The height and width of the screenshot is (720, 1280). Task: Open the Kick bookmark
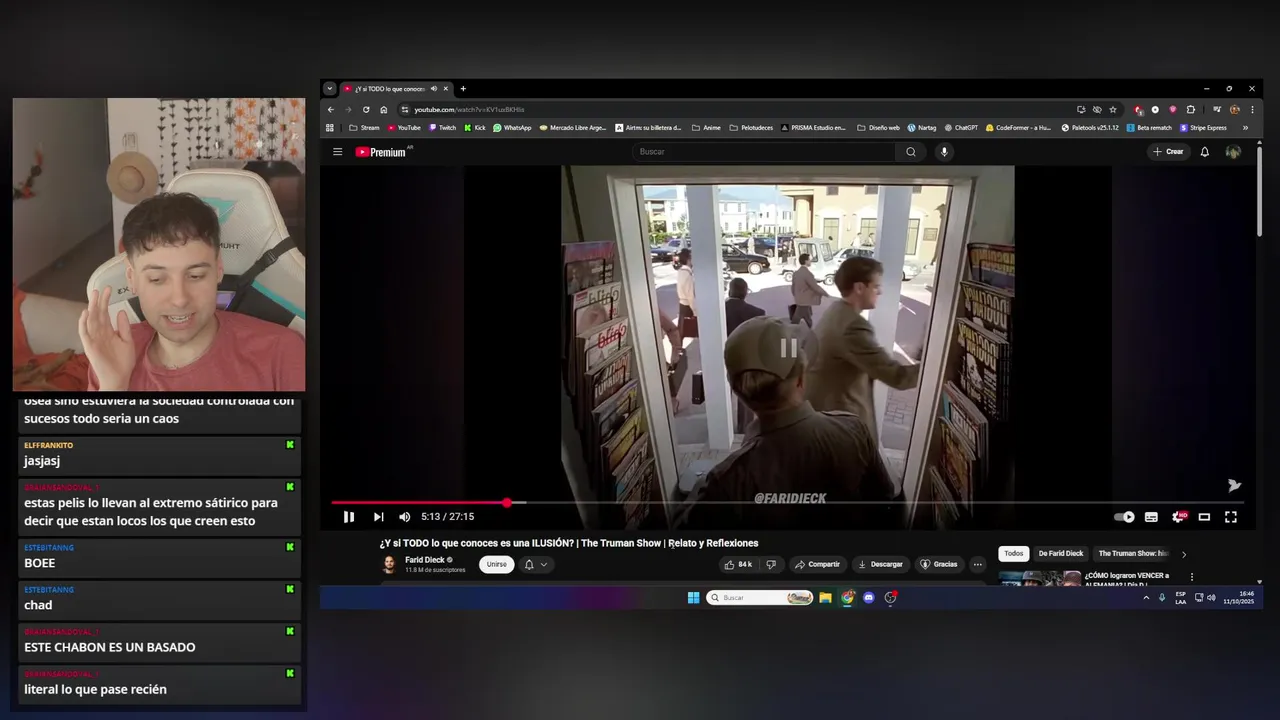[x=475, y=128]
